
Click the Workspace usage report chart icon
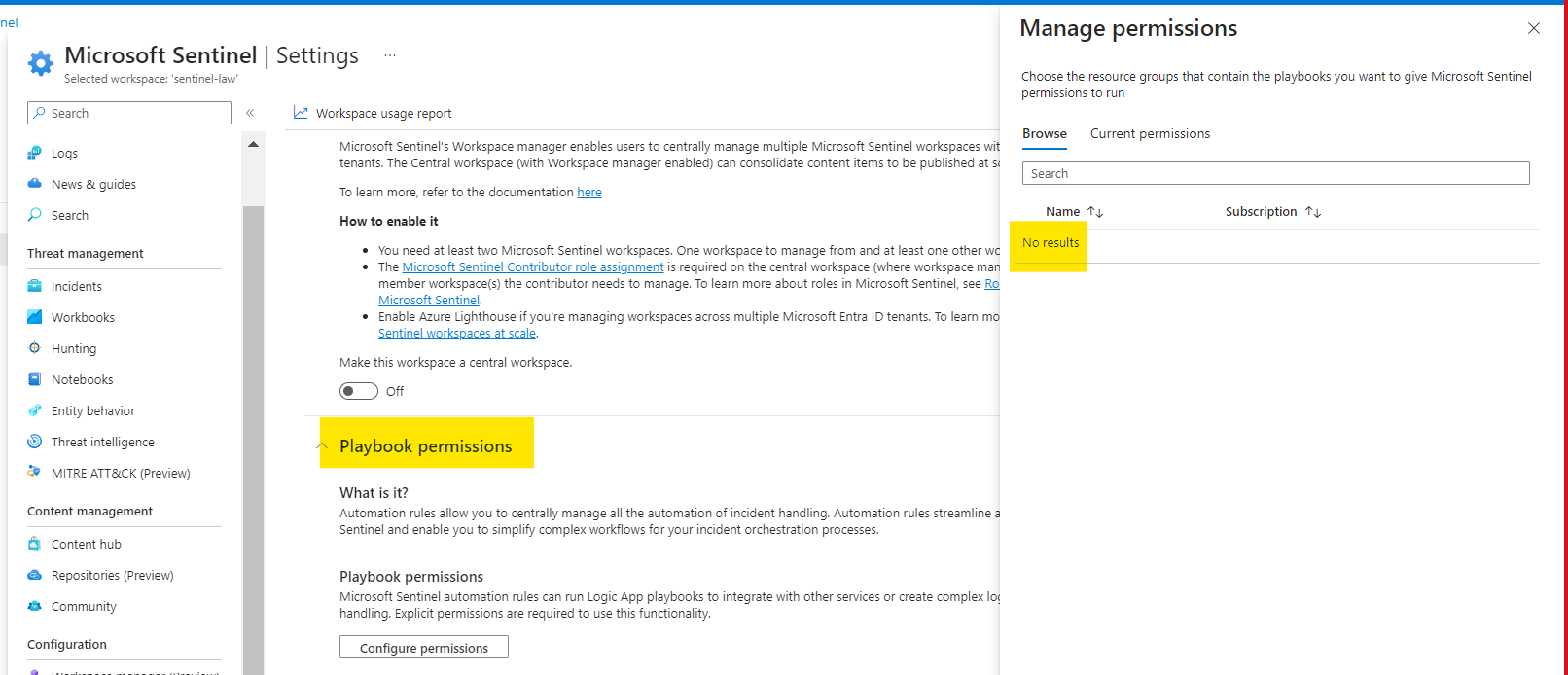point(301,113)
